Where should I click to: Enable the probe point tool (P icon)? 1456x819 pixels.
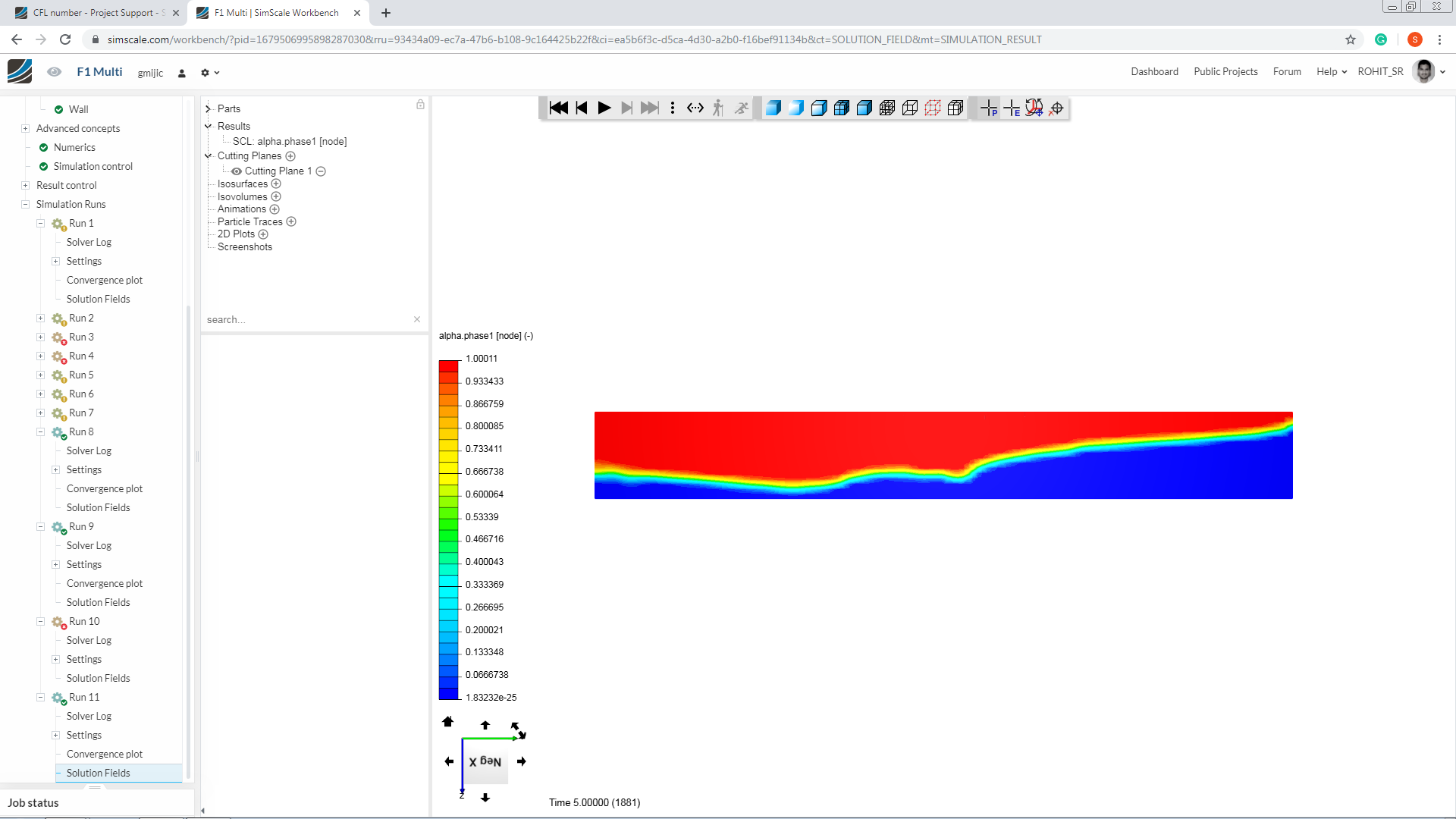(x=990, y=108)
